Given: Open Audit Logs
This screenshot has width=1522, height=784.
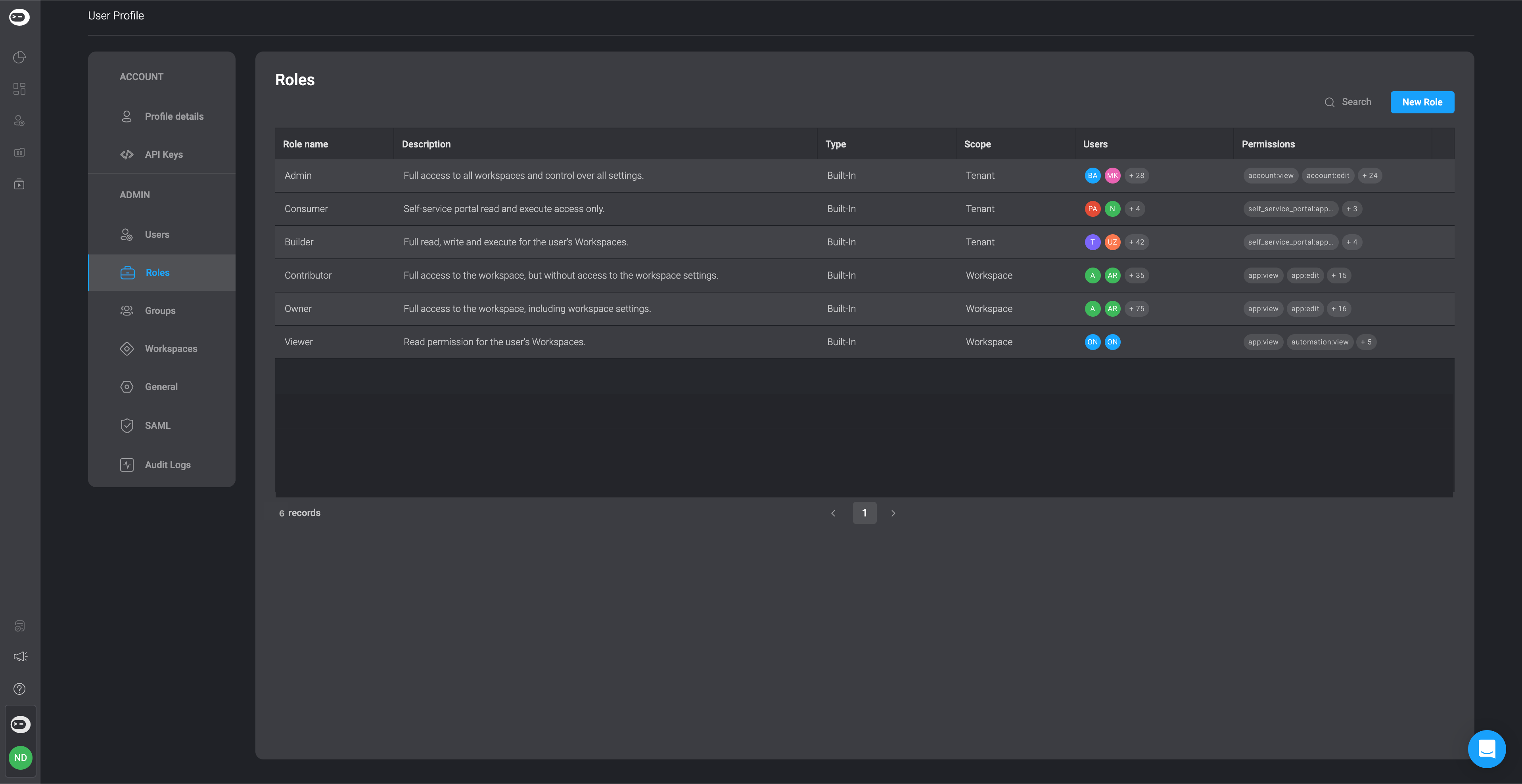Looking at the screenshot, I should point(162,465).
